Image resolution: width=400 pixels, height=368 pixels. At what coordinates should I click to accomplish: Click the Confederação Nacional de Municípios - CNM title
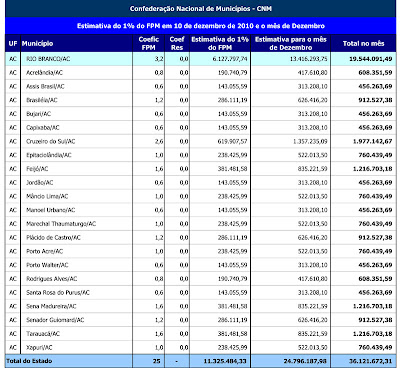pos(201,9)
